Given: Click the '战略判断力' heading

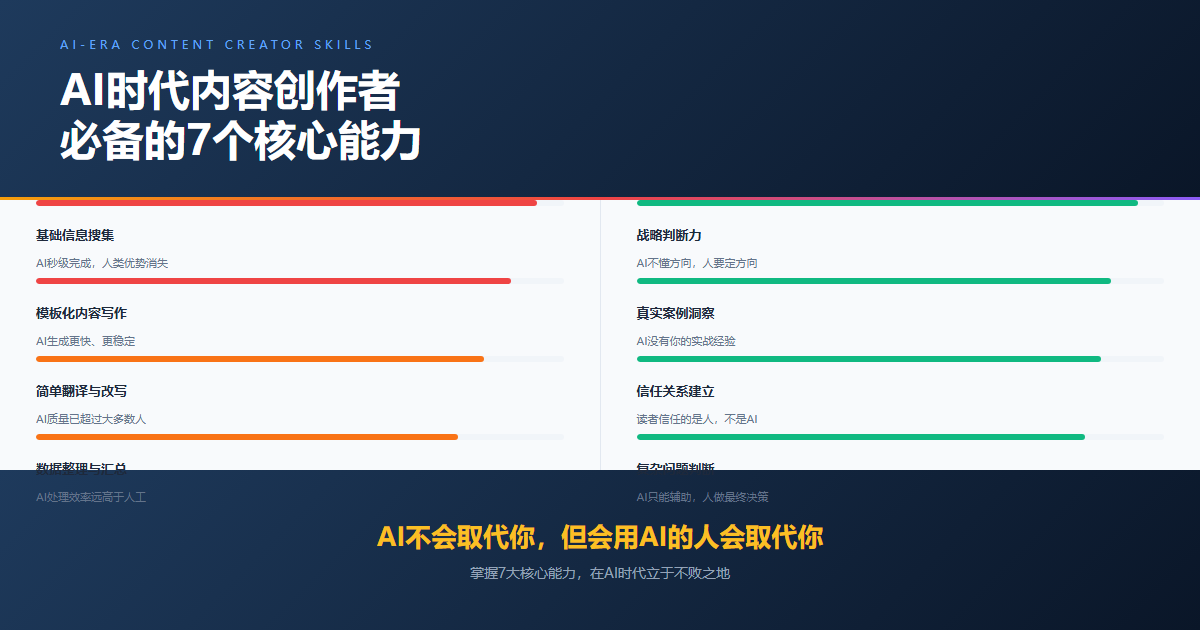Looking at the screenshot, I should tap(669, 235).
